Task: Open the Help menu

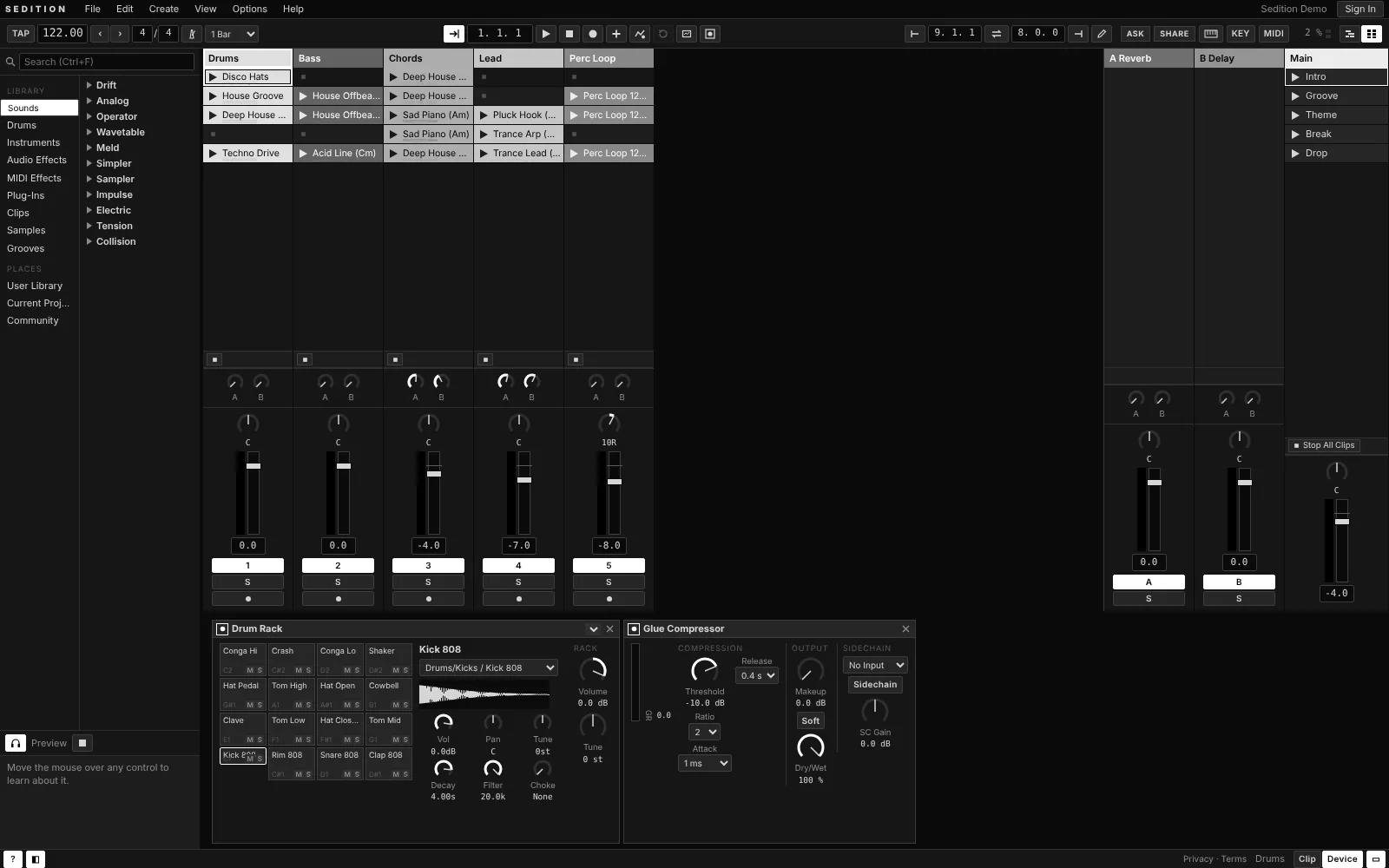Action: [293, 9]
